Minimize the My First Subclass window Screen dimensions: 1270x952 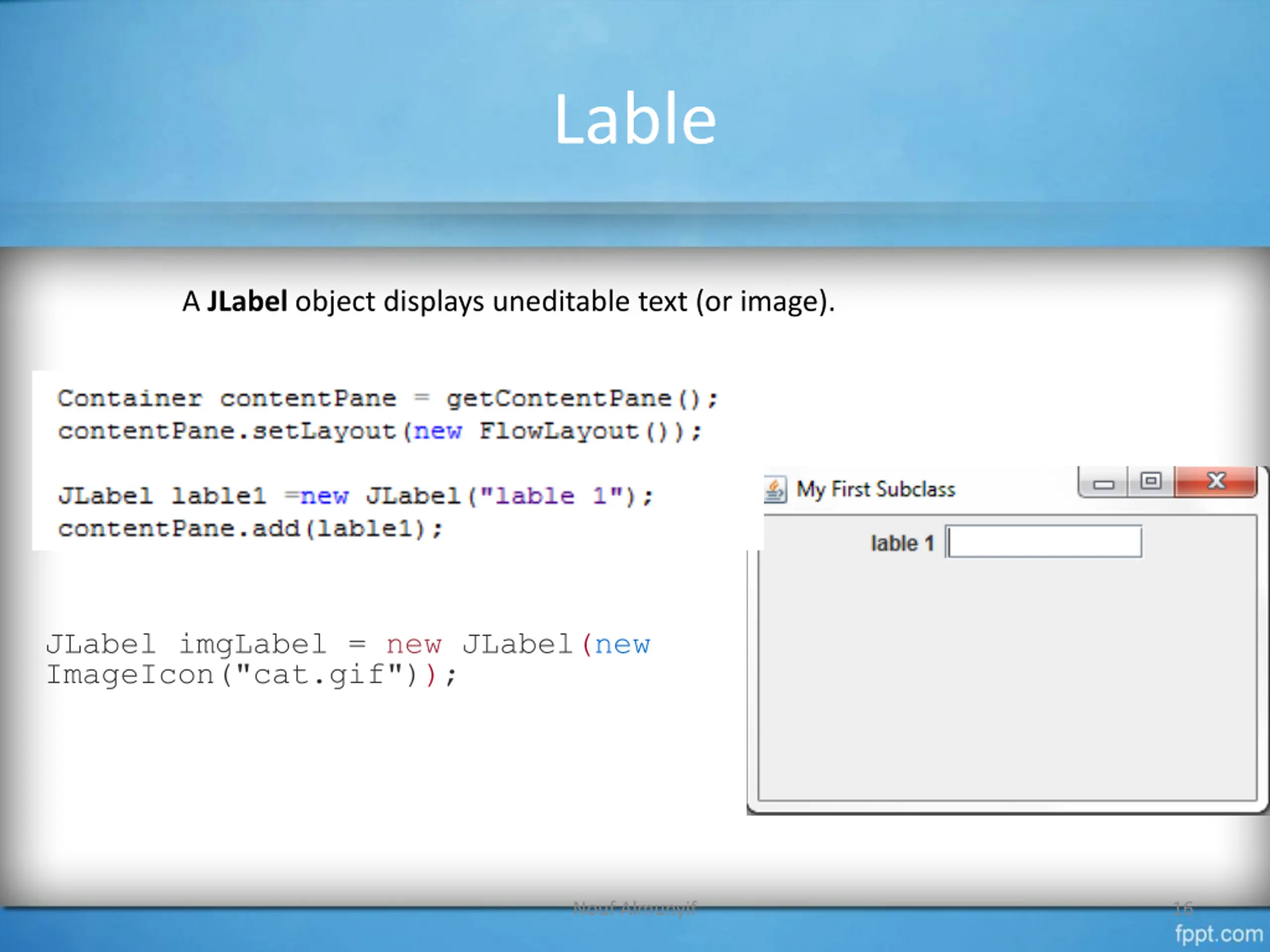(x=1102, y=481)
